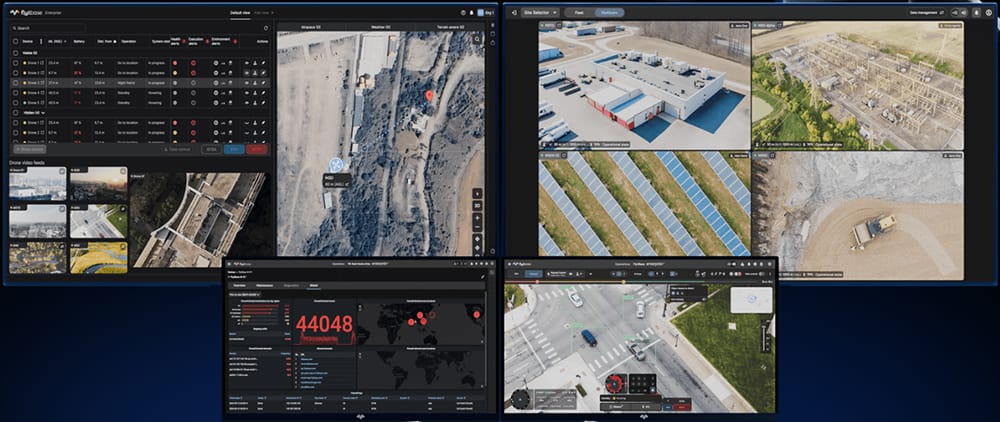The image size is (1000, 422).
Task: Tick the select-all checkbox in the table header
Action: tap(14, 41)
